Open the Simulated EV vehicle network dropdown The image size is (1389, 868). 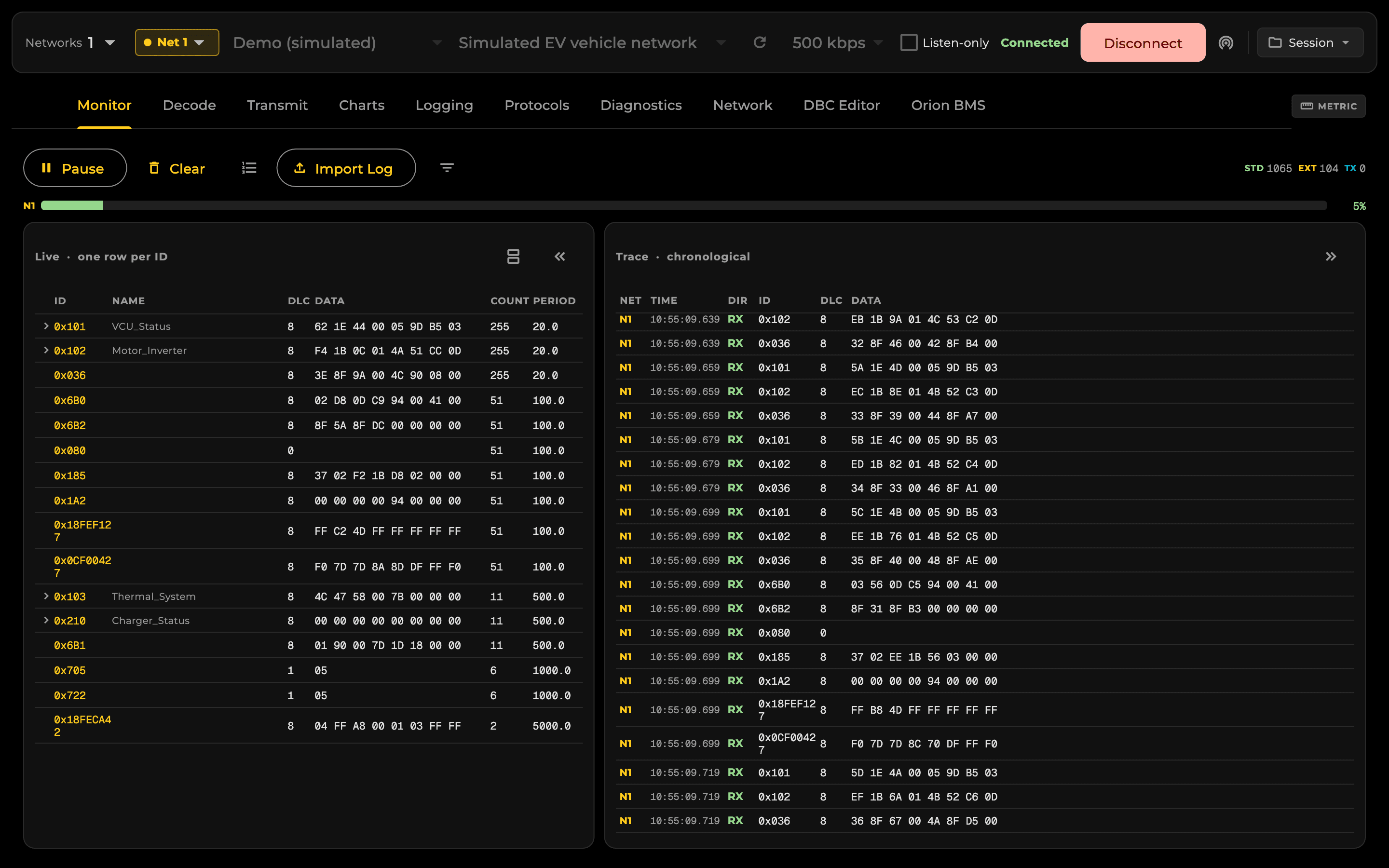[592, 42]
